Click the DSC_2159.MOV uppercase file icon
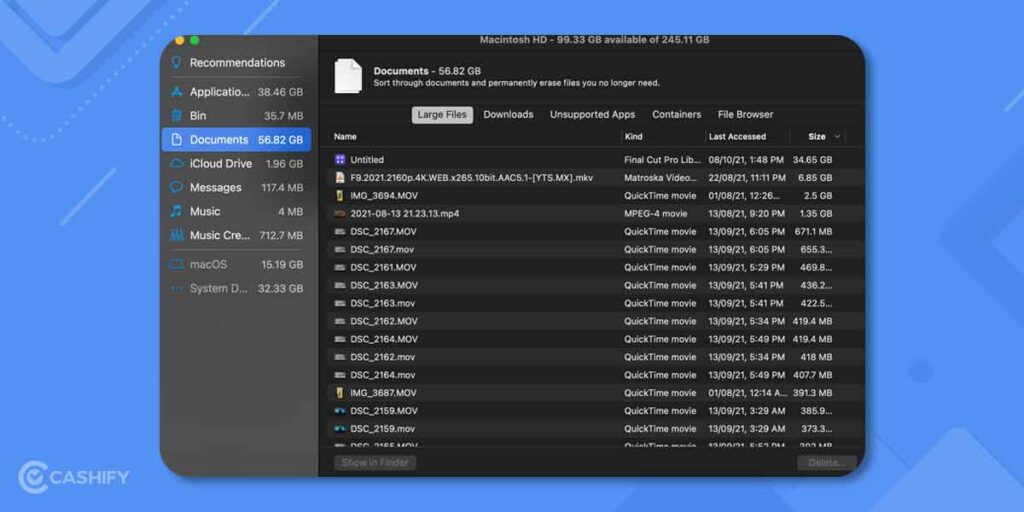The width and height of the screenshot is (1024, 512). tap(340, 411)
